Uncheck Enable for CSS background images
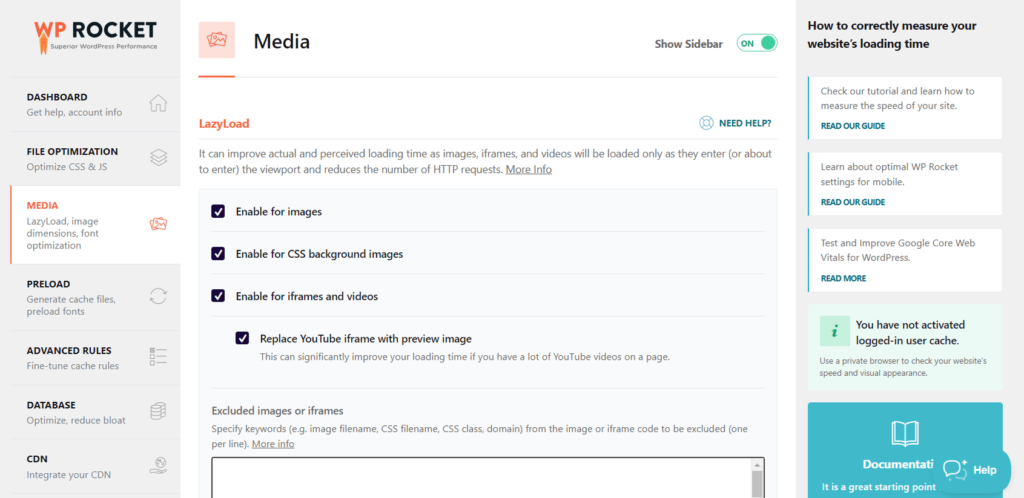The image size is (1024, 498). [218, 254]
